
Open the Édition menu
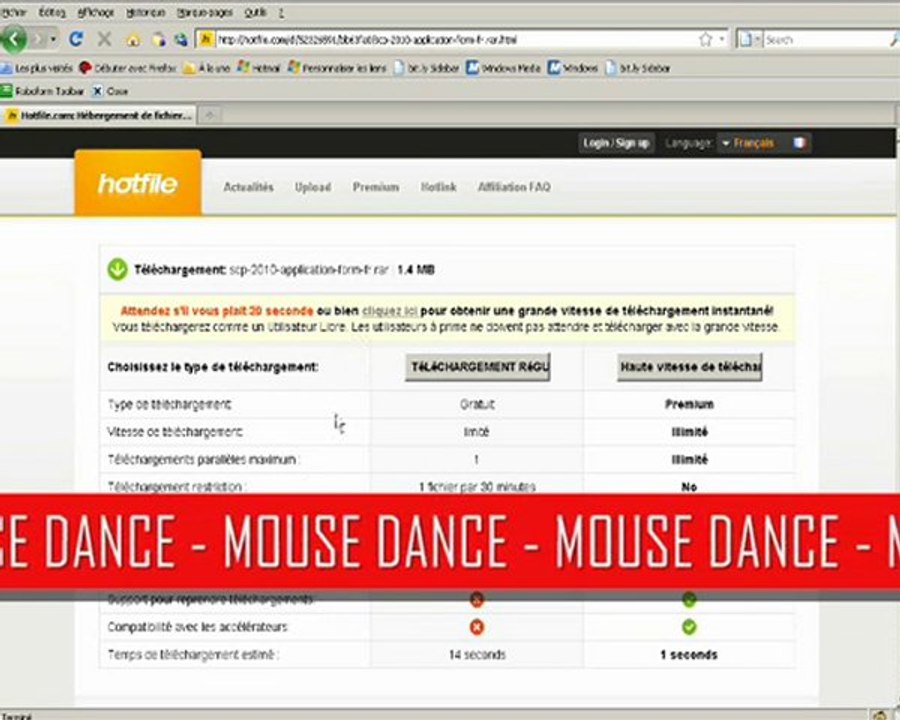(52, 12)
